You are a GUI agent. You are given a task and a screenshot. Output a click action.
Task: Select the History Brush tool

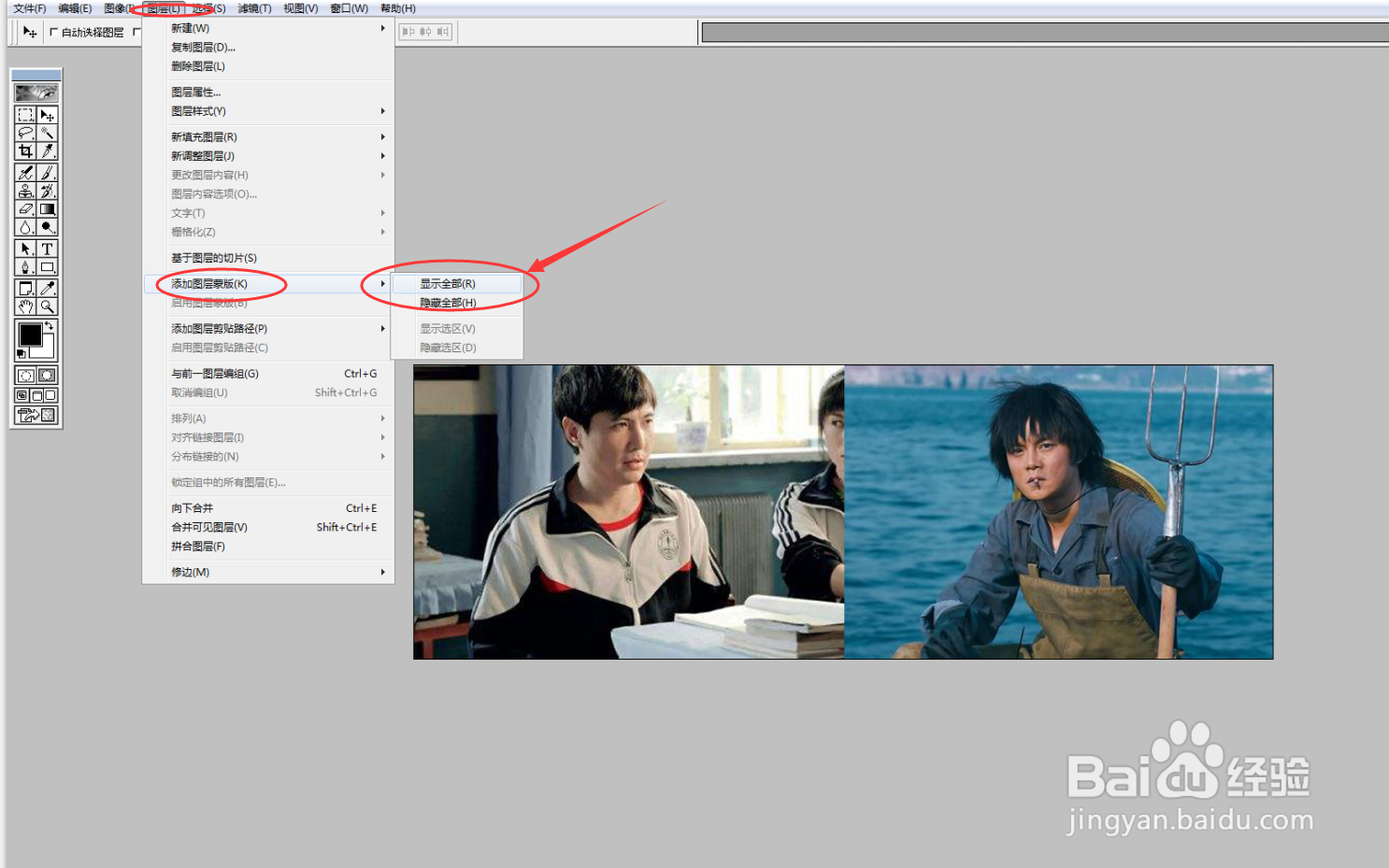coord(47,191)
